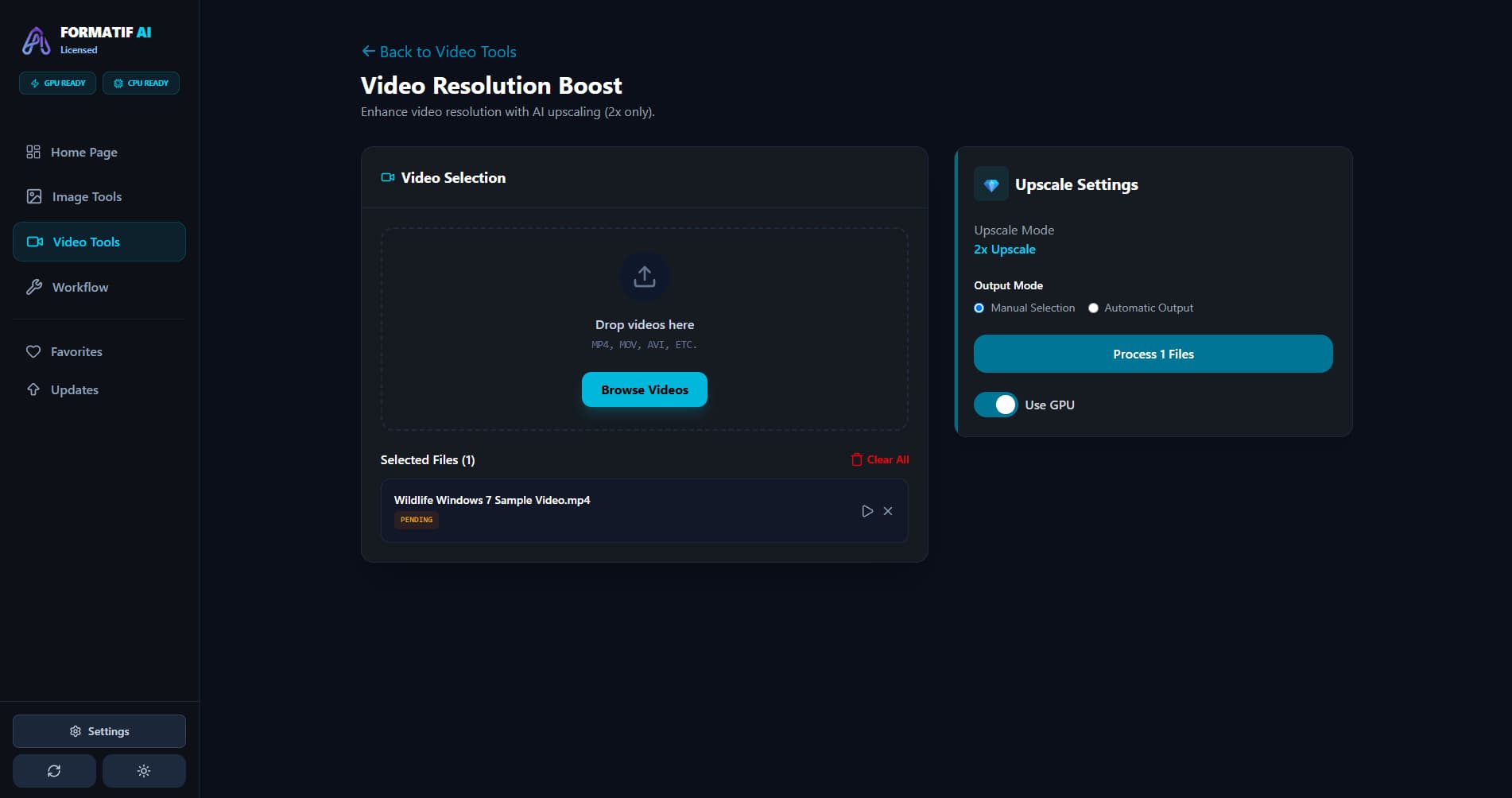The image size is (1512, 798).
Task: Click the refresh icon button
Action: (x=54, y=771)
